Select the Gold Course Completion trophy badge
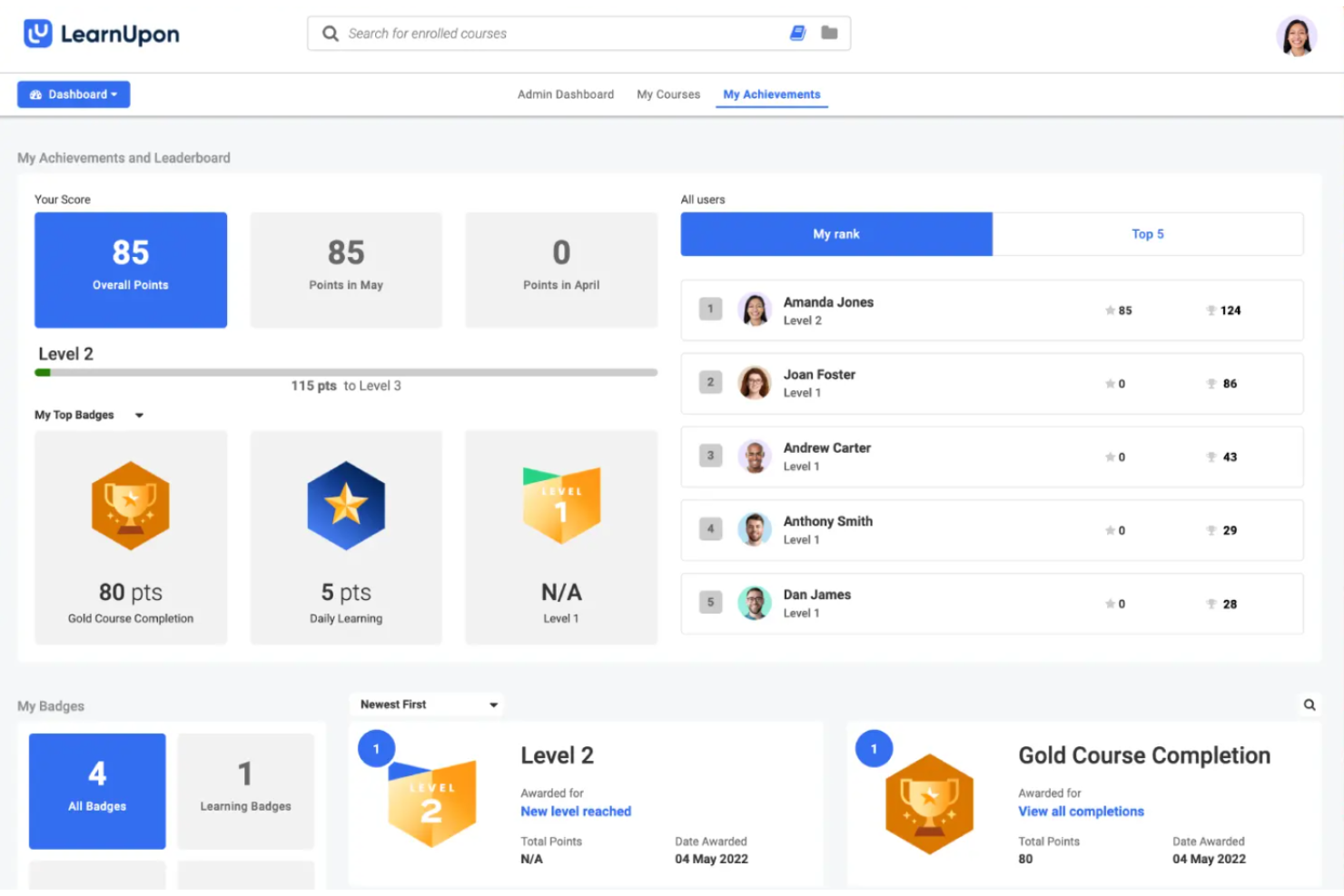This screenshot has width=1344, height=896. 130,506
